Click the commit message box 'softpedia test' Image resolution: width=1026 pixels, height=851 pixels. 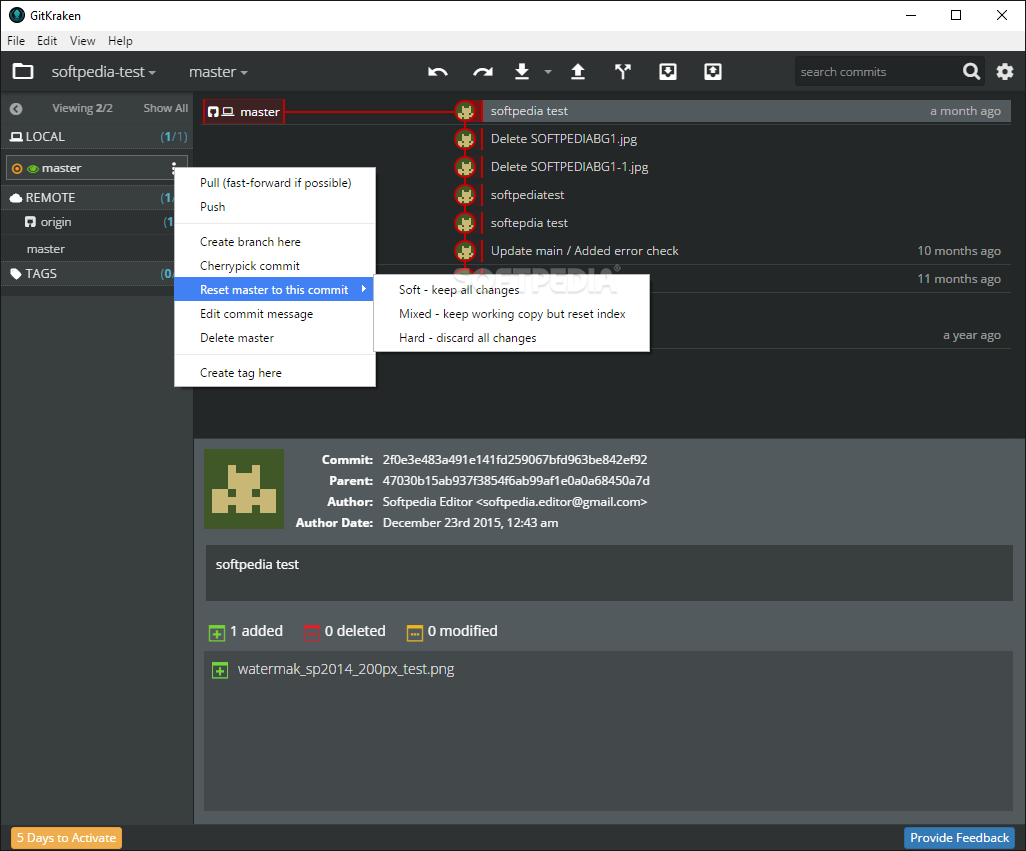click(x=609, y=573)
